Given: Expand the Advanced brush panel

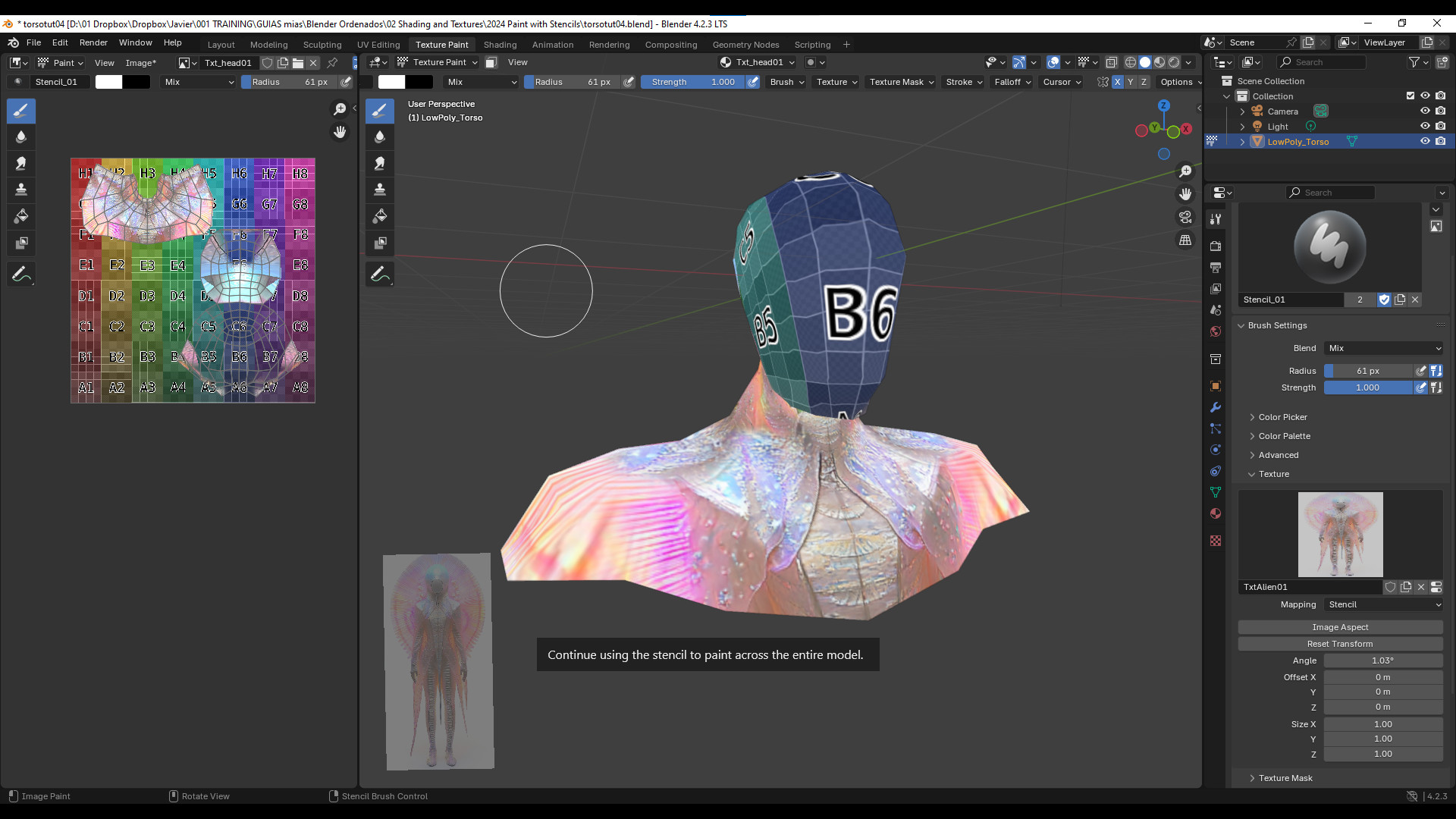Looking at the screenshot, I should click(1279, 455).
